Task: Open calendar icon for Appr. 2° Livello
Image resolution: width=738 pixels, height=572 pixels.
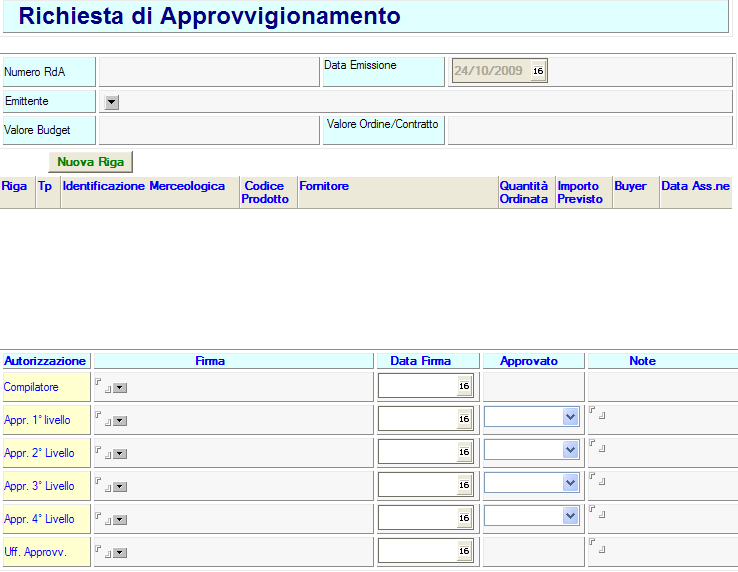Action: pos(463,452)
